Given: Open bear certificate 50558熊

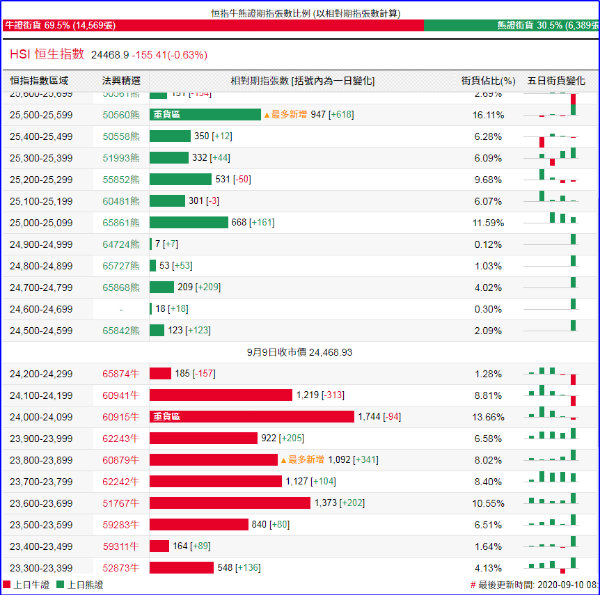Looking at the screenshot, I should (121, 137).
